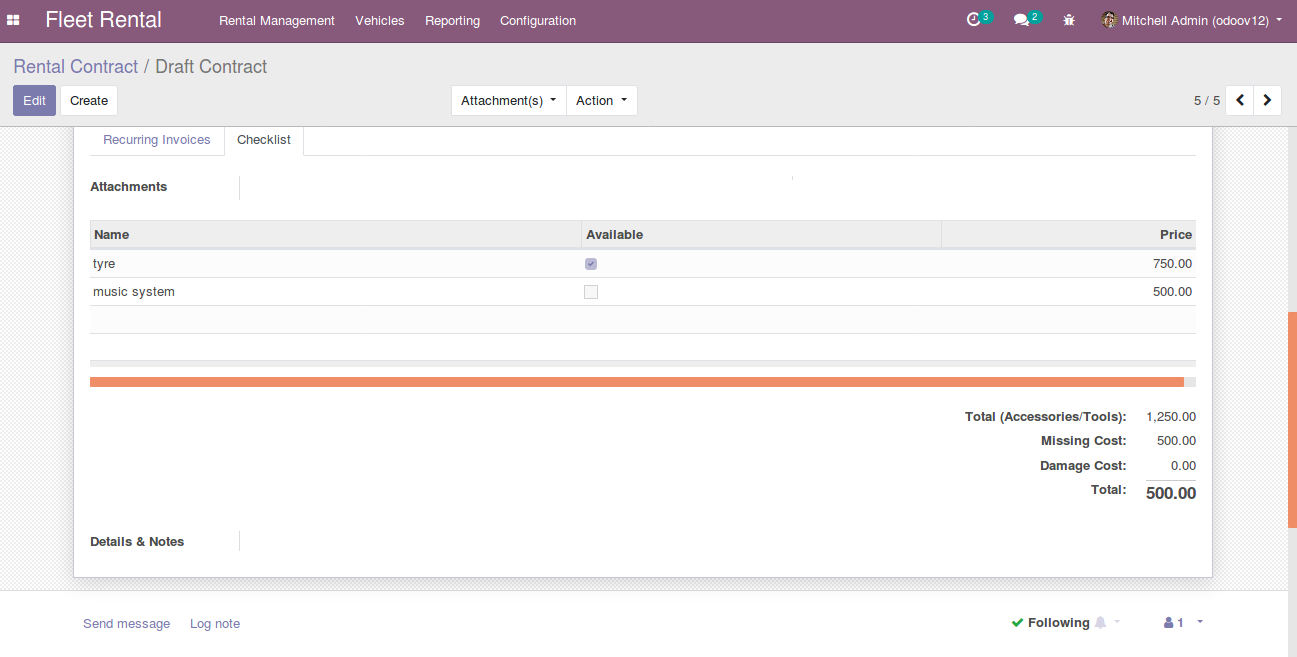Open Vehicles menu

click(380, 20)
